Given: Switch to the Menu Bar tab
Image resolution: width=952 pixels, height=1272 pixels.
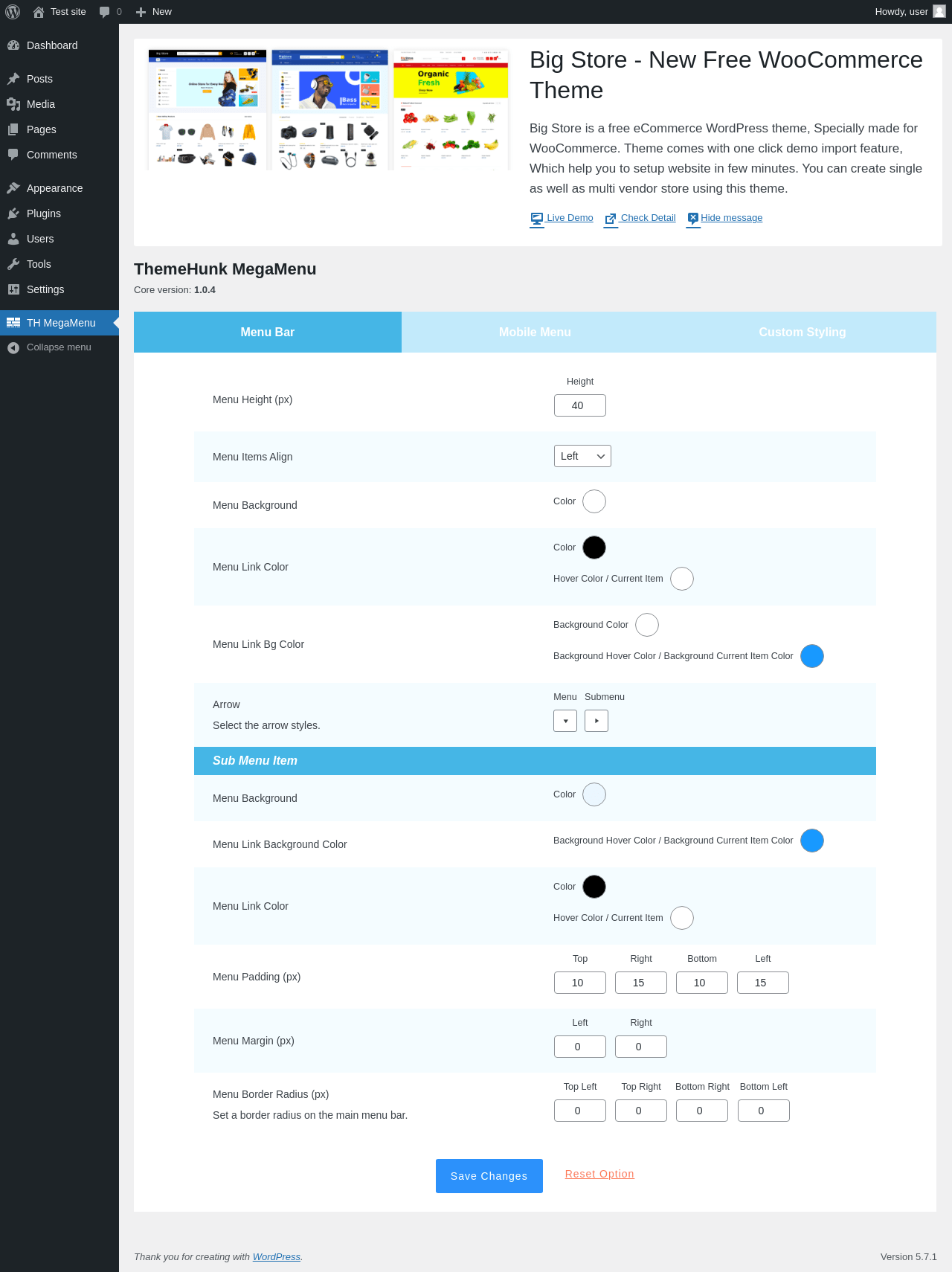Looking at the screenshot, I should [x=268, y=332].
